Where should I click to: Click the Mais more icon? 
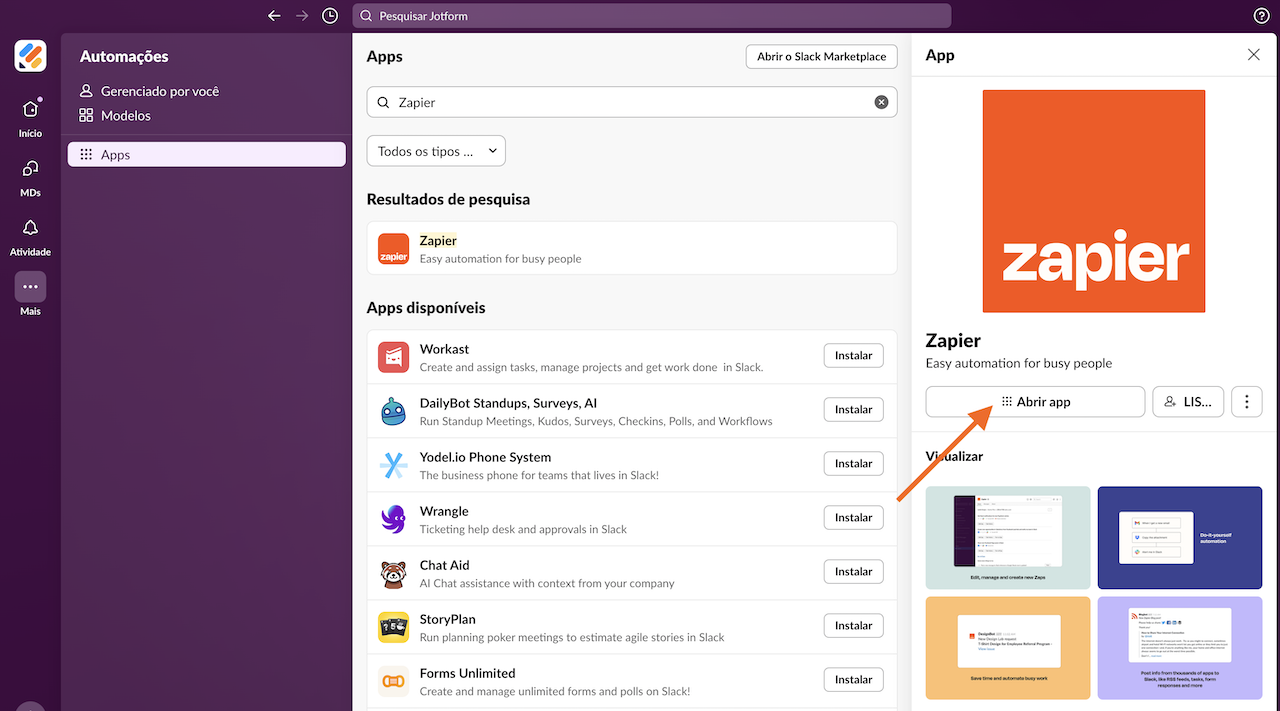[30, 287]
